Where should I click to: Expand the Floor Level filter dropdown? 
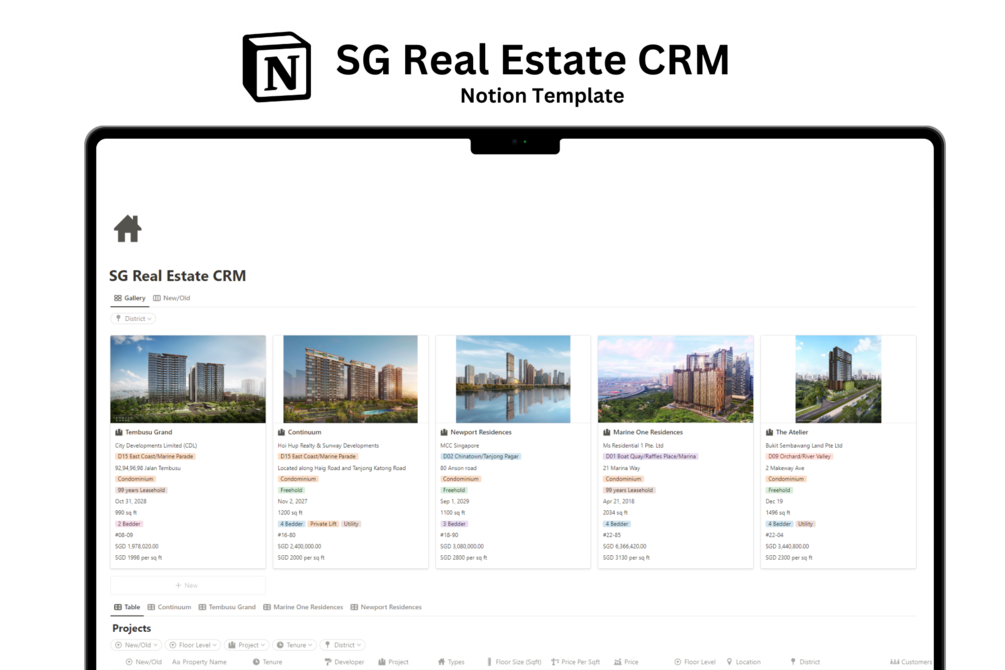coord(193,645)
